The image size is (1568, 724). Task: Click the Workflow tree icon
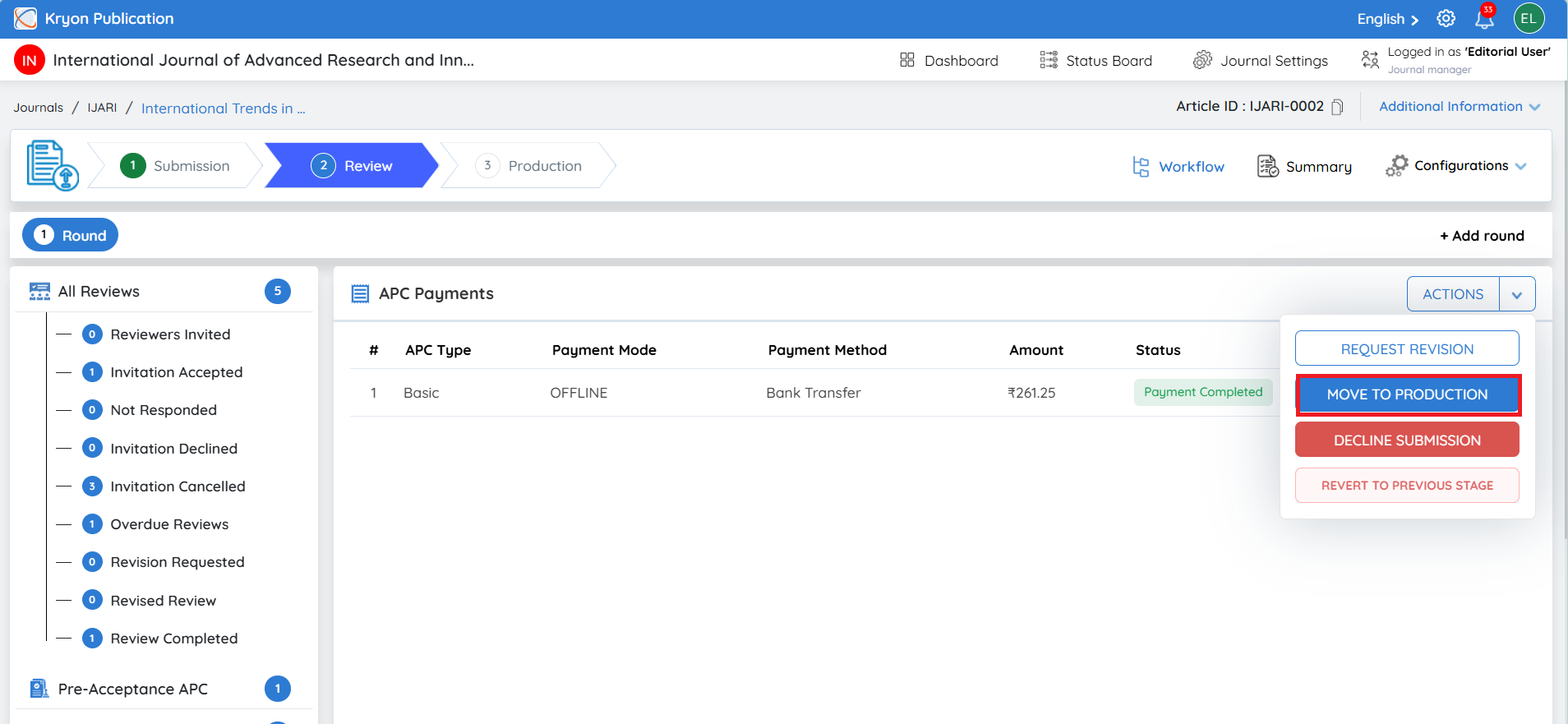1141,167
